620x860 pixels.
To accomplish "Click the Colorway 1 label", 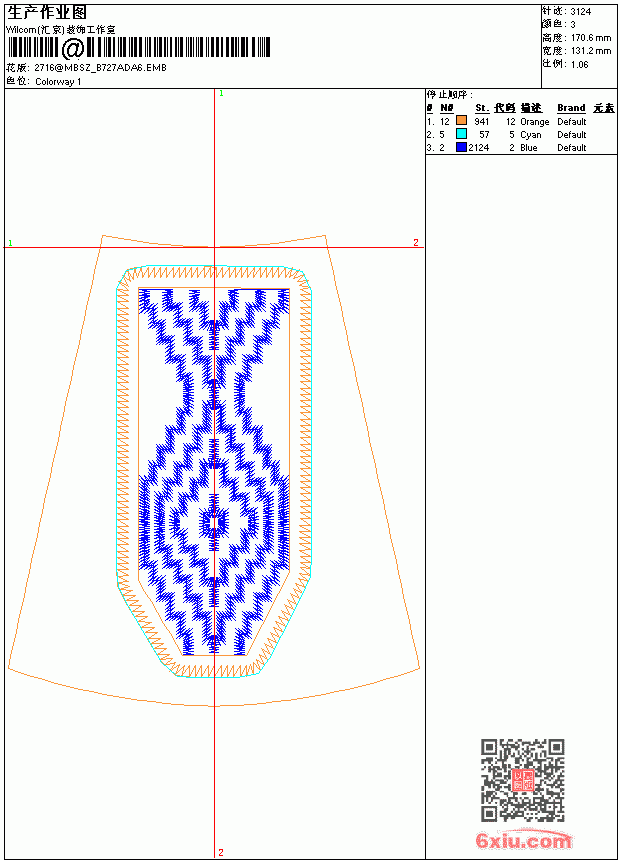I will [x=58, y=82].
